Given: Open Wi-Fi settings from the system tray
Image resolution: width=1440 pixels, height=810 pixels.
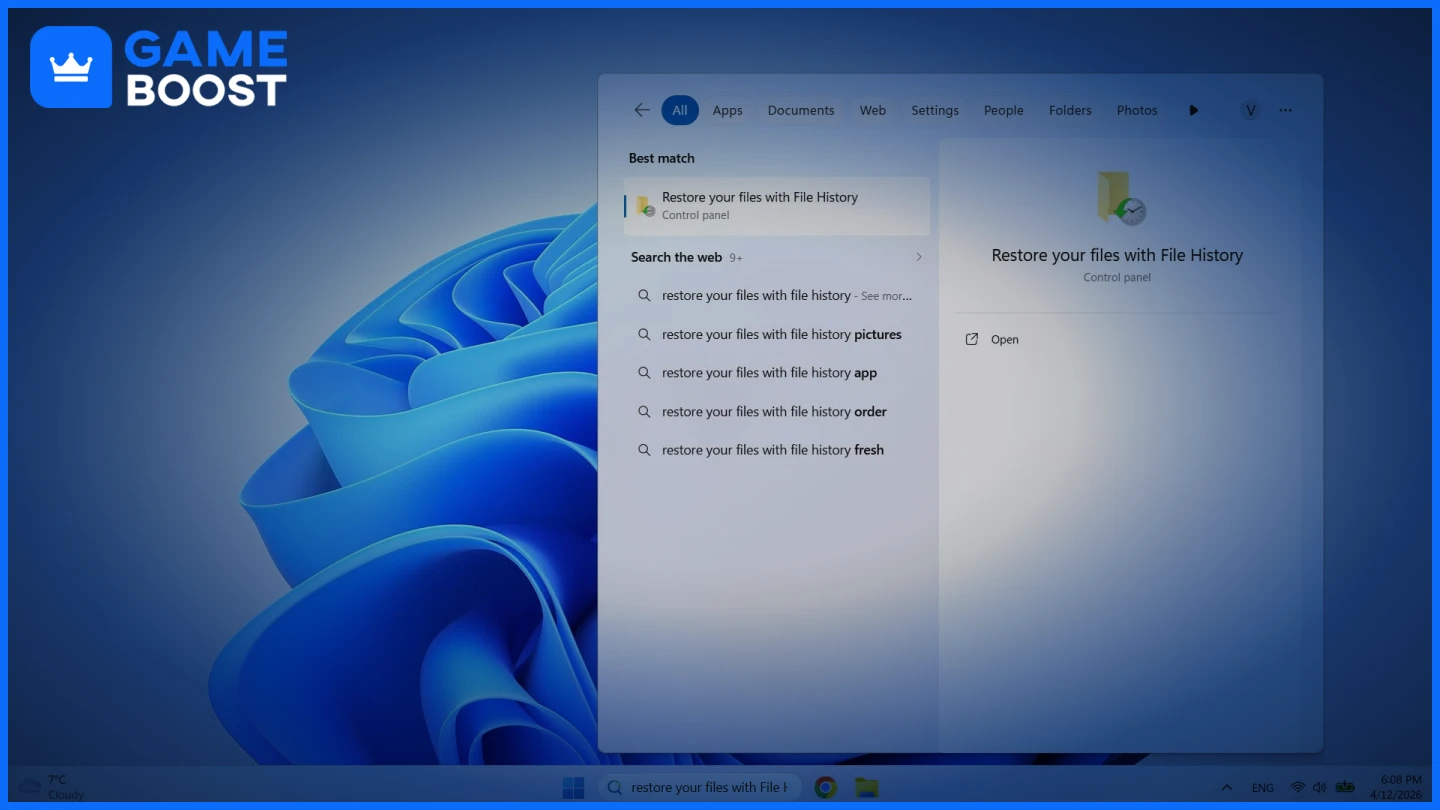Looking at the screenshot, I should (1298, 787).
